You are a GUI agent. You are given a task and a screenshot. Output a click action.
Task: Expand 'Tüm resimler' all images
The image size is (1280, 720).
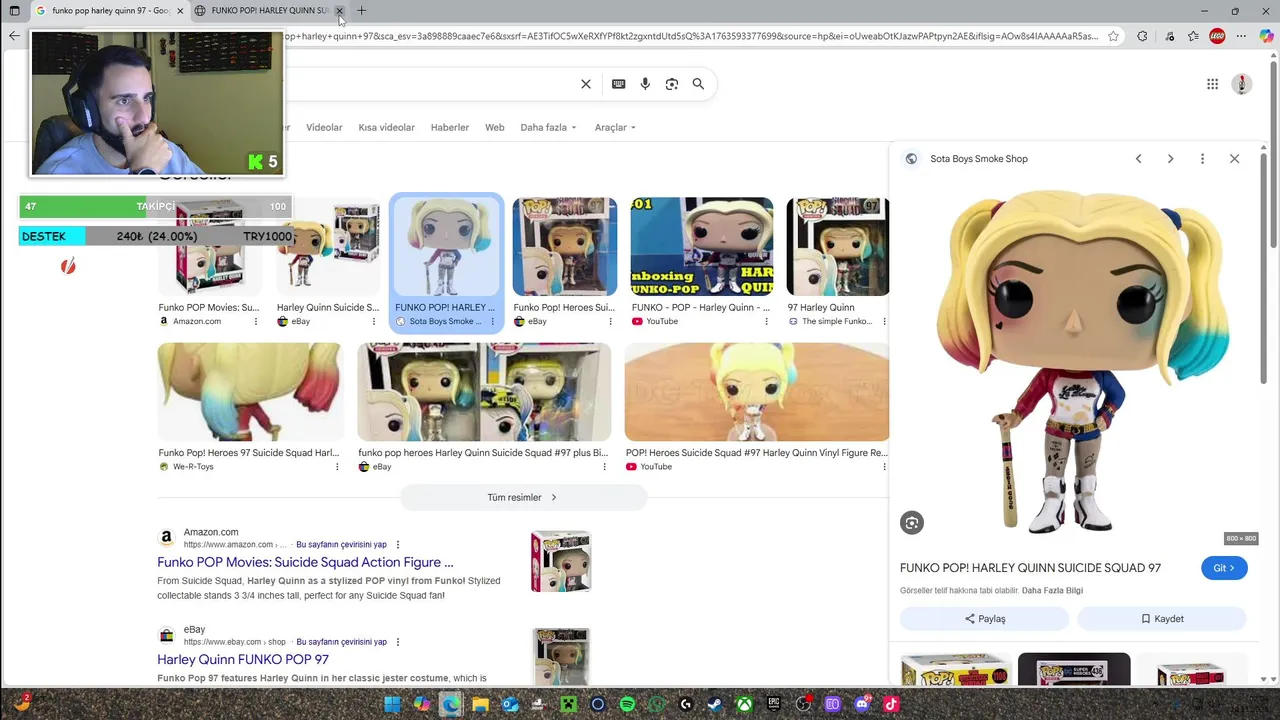point(522,497)
